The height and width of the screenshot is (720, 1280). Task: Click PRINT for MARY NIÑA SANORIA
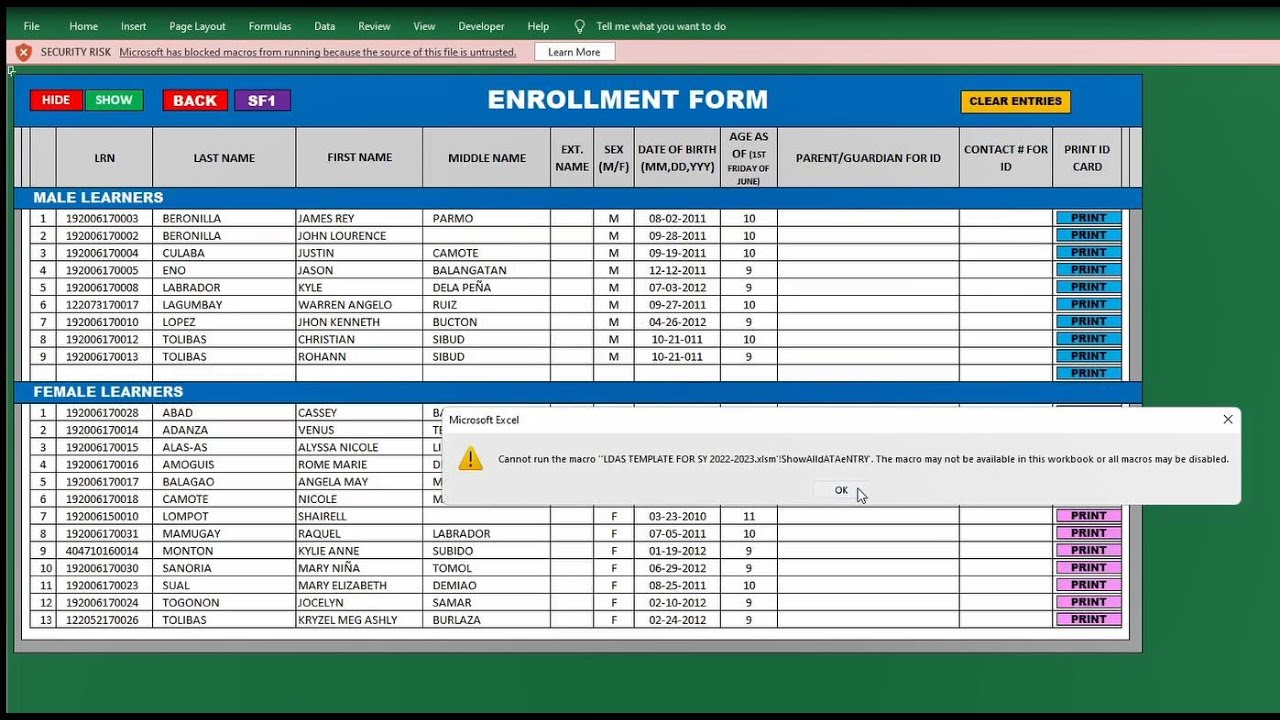[x=1088, y=568]
